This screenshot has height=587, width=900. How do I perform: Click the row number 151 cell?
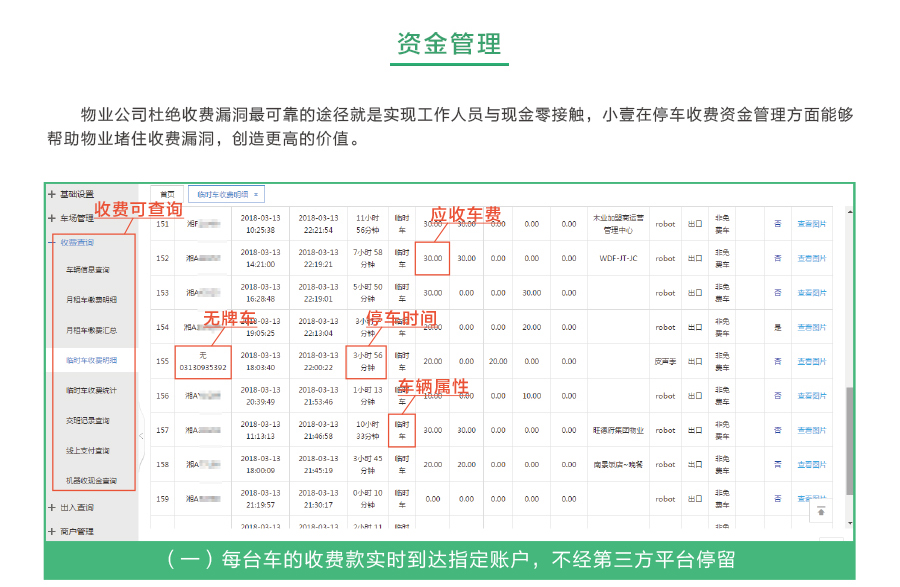point(162,224)
